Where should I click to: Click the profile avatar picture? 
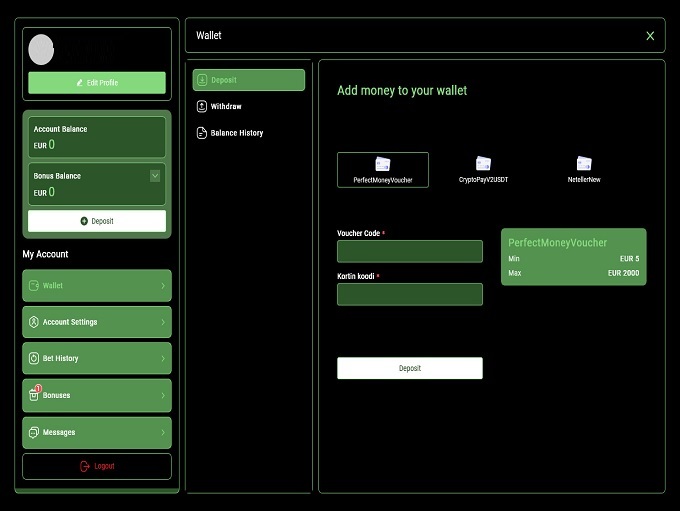pos(42,49)
